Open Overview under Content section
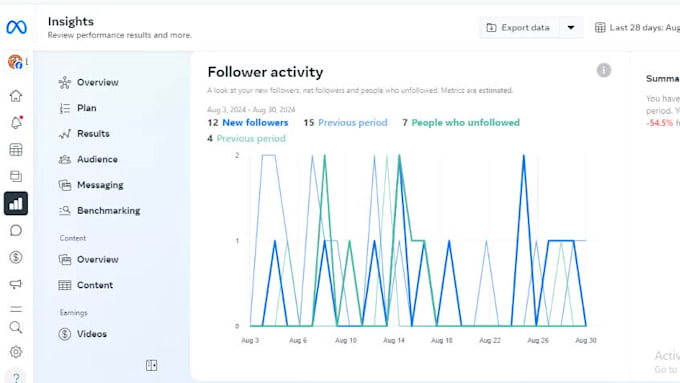Screen dimensions: 680x383 tap(89, 259)
